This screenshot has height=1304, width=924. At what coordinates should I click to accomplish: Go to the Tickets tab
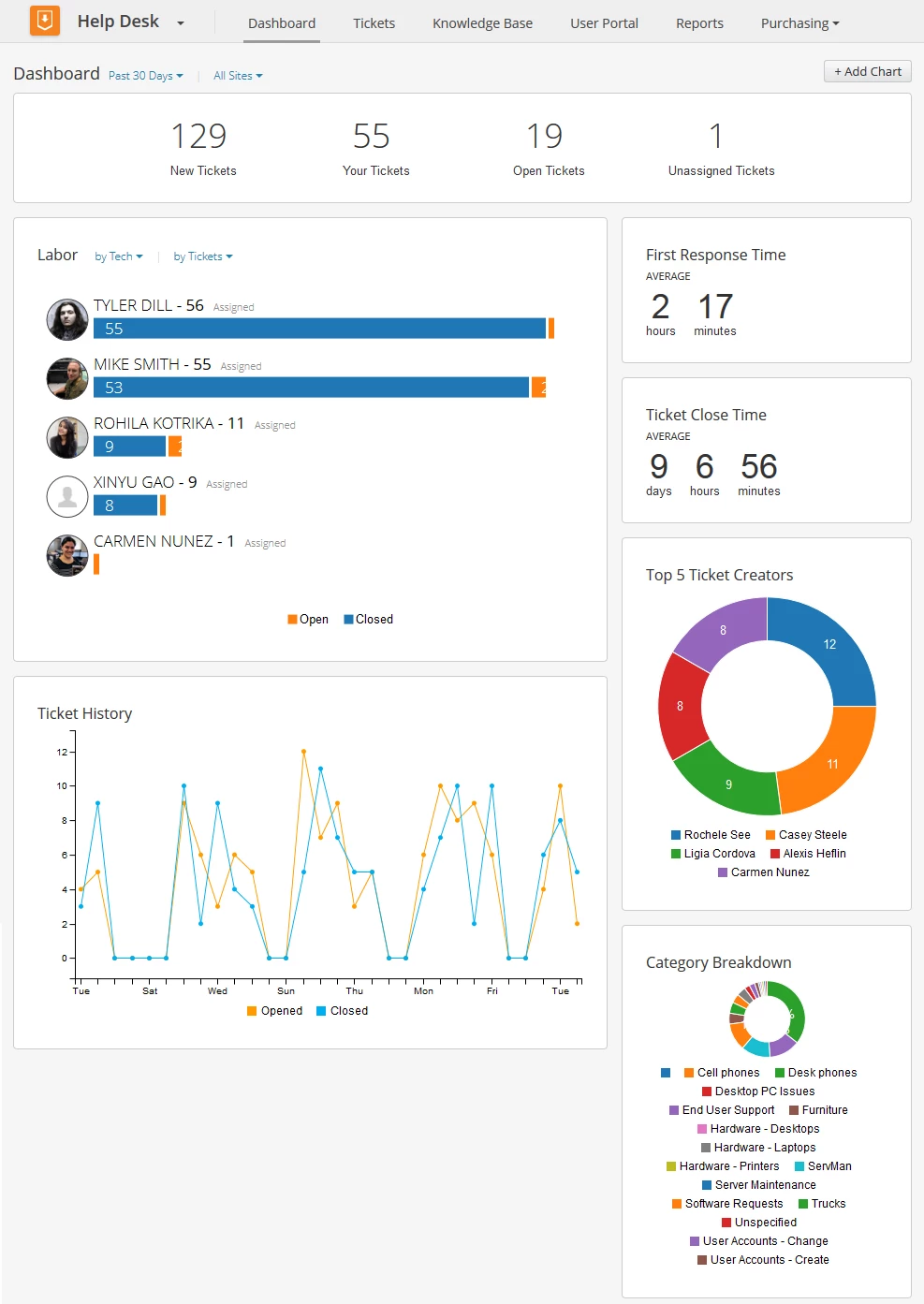(x=374, y=23)
